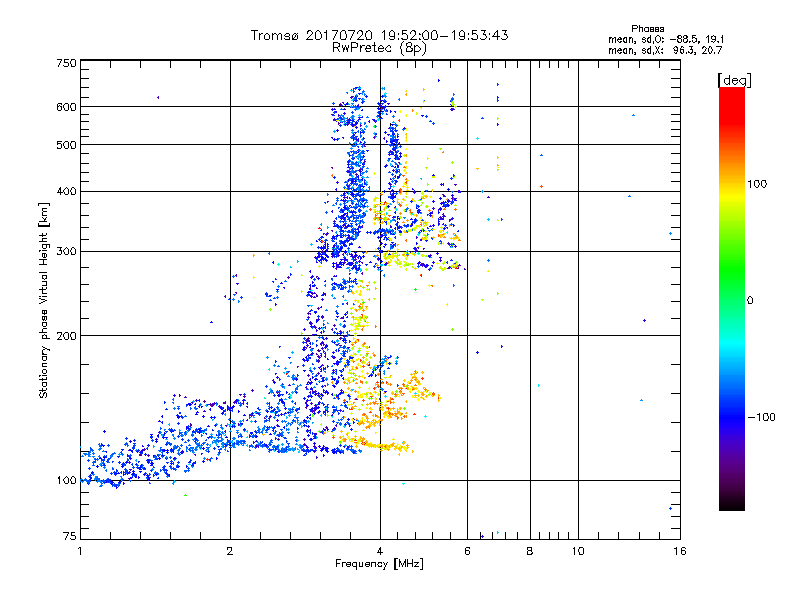Click the '[deg]' colorbar unit label
Image resolution: width=800 pixels, height=600 pixels.
(x=734, y=80)
